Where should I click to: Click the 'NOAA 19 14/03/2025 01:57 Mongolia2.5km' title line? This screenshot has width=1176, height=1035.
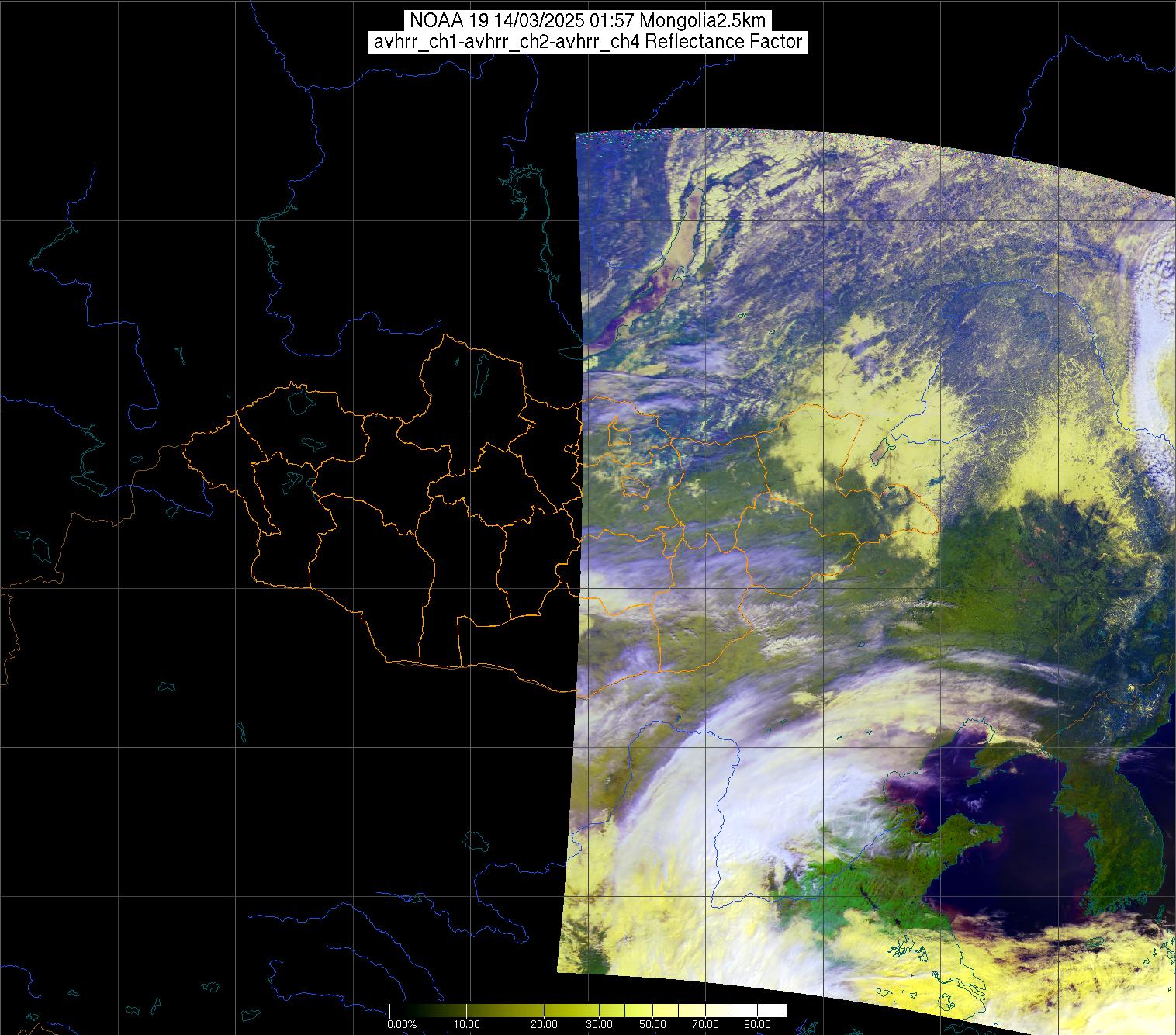[x=588, y=21]
